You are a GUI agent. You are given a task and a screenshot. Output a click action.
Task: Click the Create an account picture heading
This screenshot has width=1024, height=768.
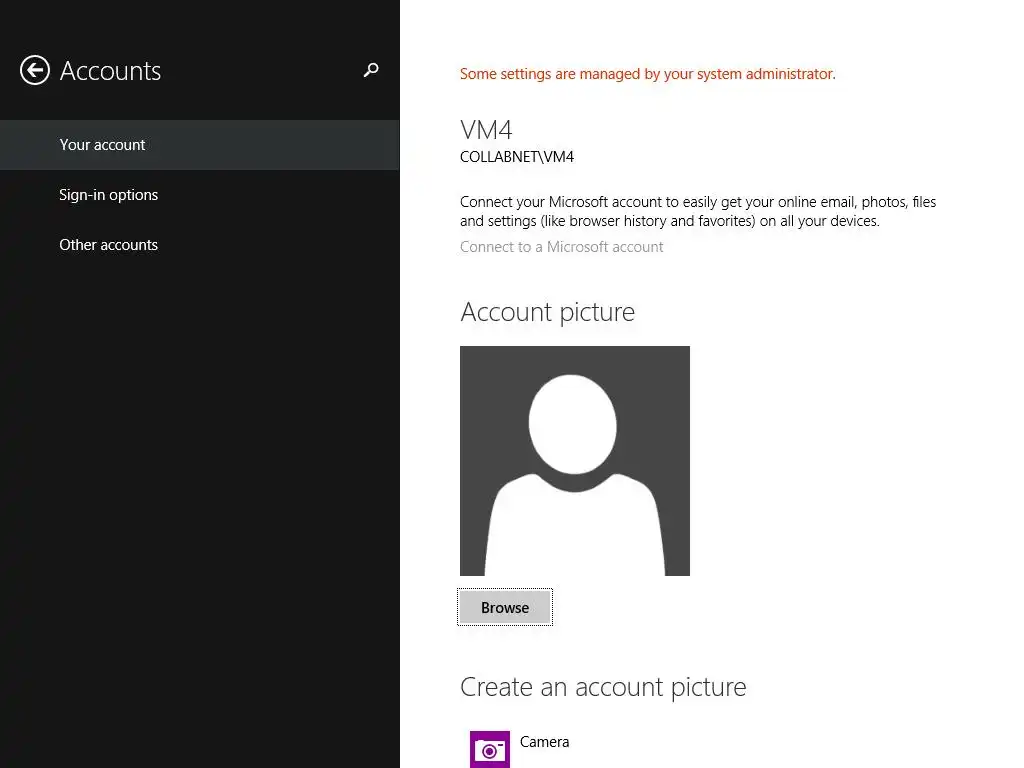tap(603, 687)
